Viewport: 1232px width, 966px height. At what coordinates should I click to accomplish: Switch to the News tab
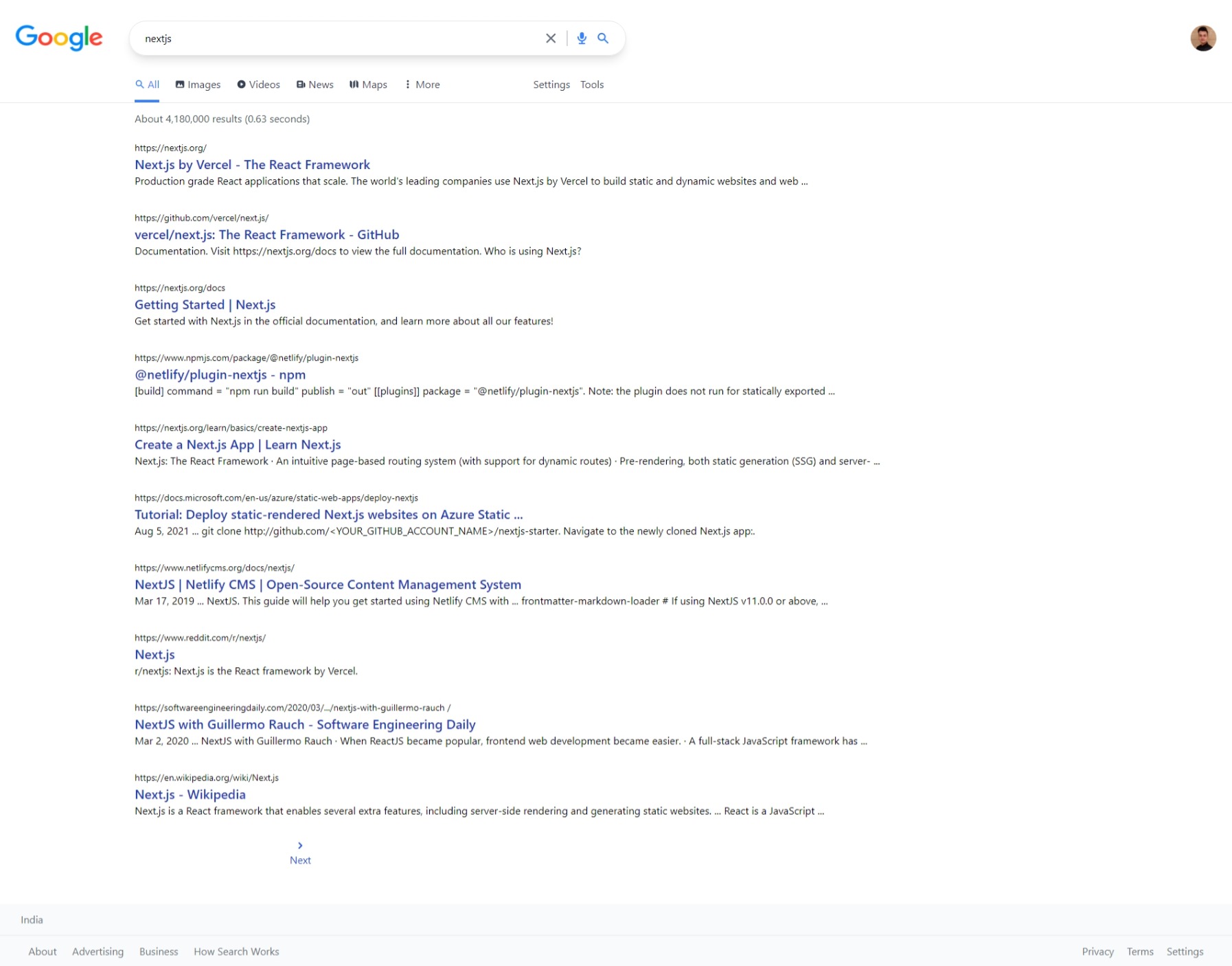(315, 85)
